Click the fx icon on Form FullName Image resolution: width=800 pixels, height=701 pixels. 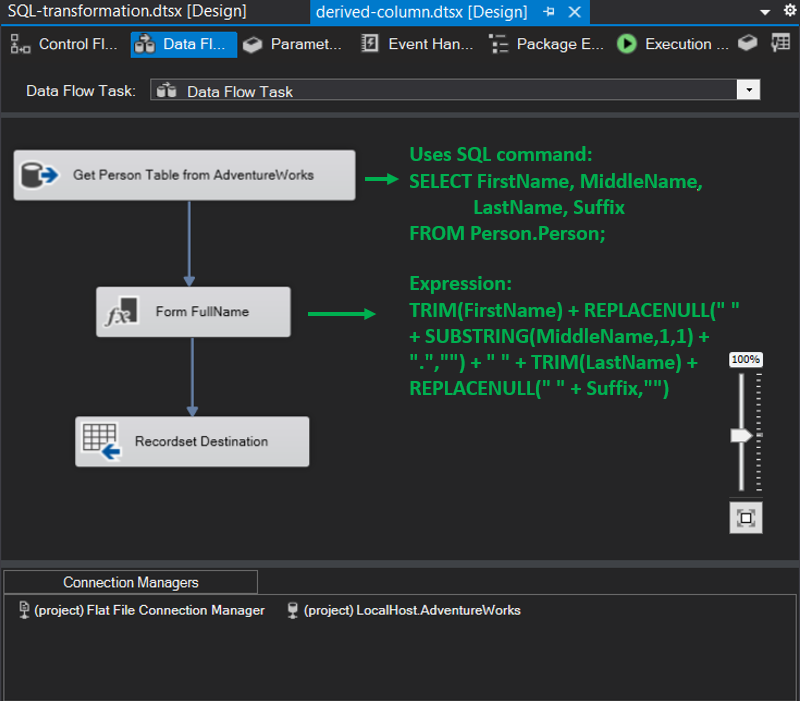122,312
